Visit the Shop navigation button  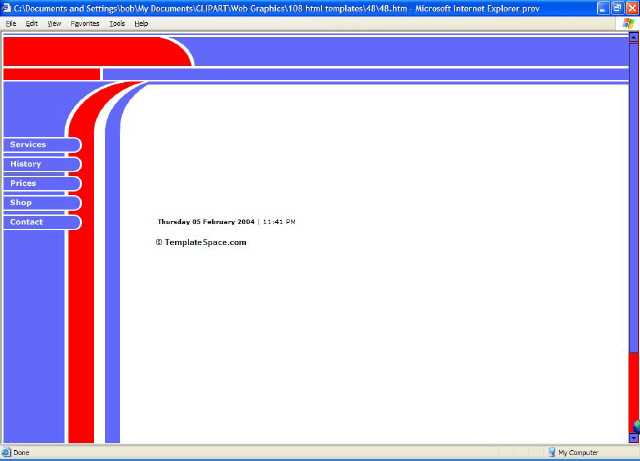pos(40,203)
